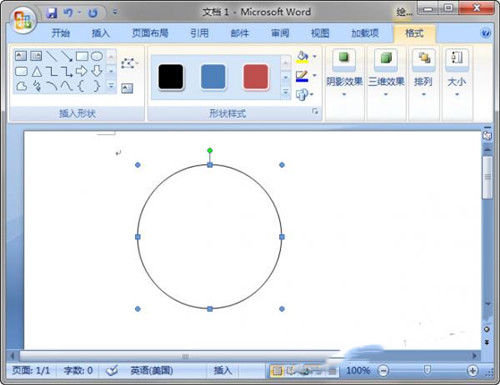Toggle the 插入 insert mode indicator
The width and height of the screenshot is (500, 385).
223,370
